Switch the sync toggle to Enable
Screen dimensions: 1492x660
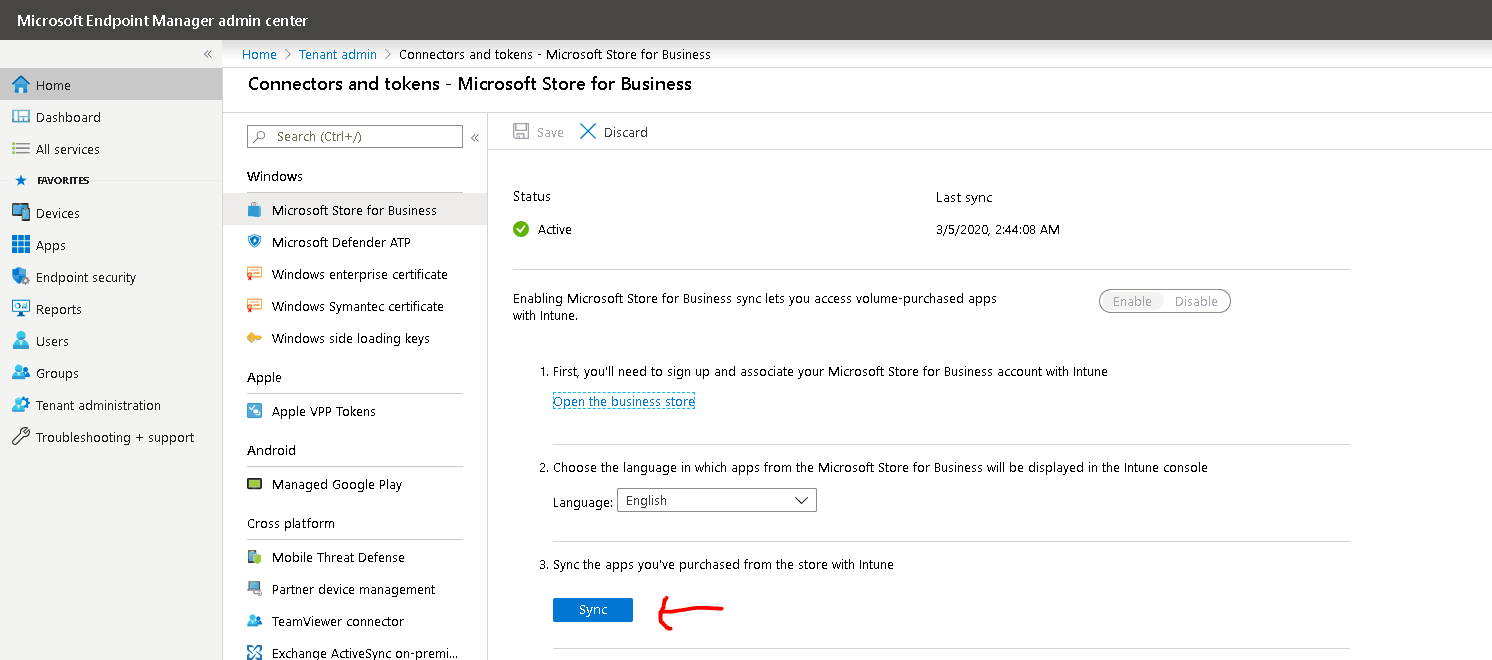(x=1132, y=301)
